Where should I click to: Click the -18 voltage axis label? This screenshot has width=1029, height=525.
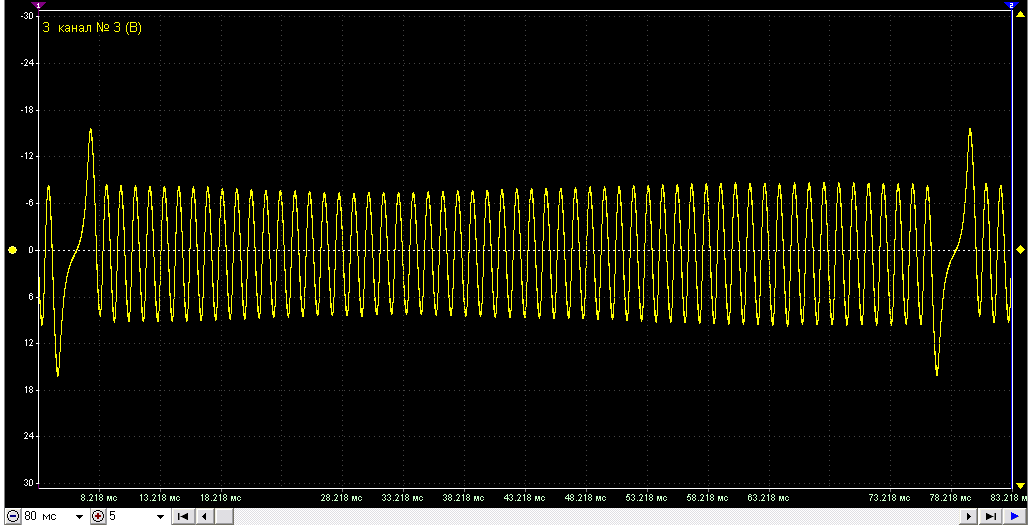[x=28, y=110]
